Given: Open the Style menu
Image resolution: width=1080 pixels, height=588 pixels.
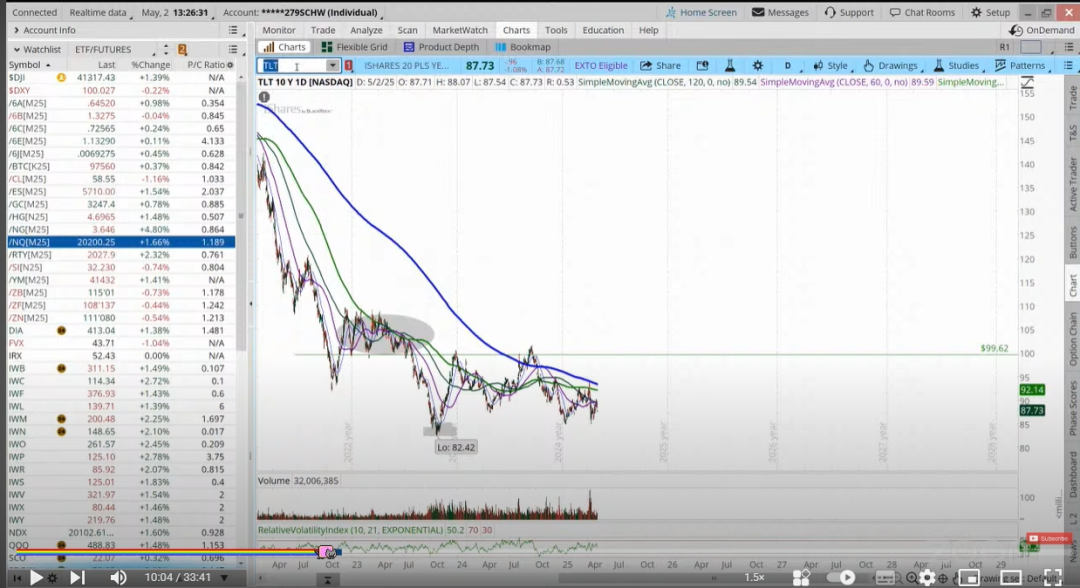Looking at the screenshot, I should 831,65.
